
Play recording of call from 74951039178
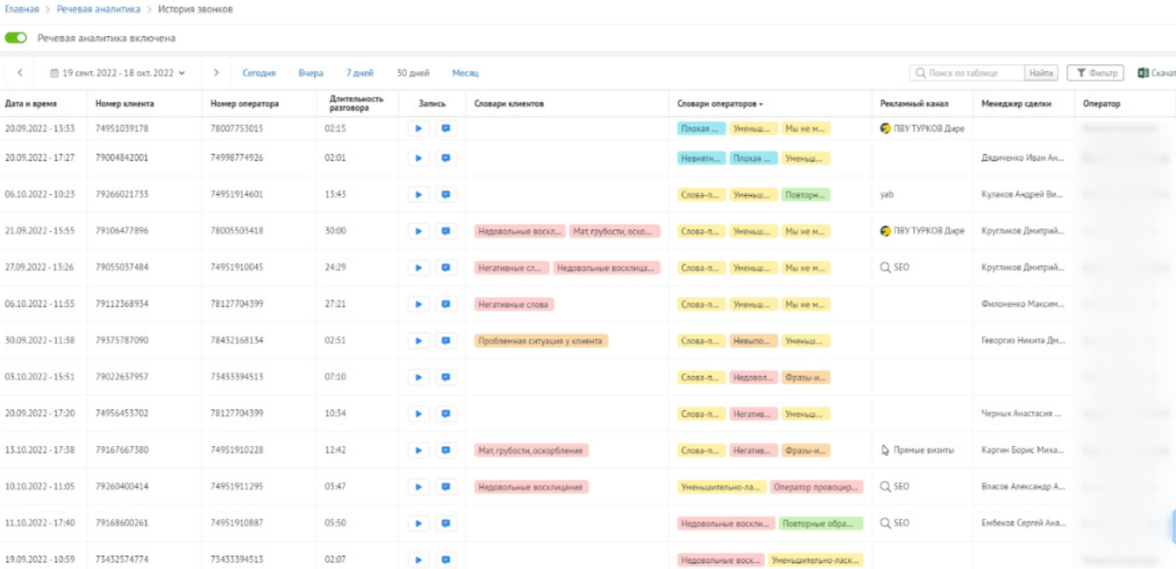point(418,129)
